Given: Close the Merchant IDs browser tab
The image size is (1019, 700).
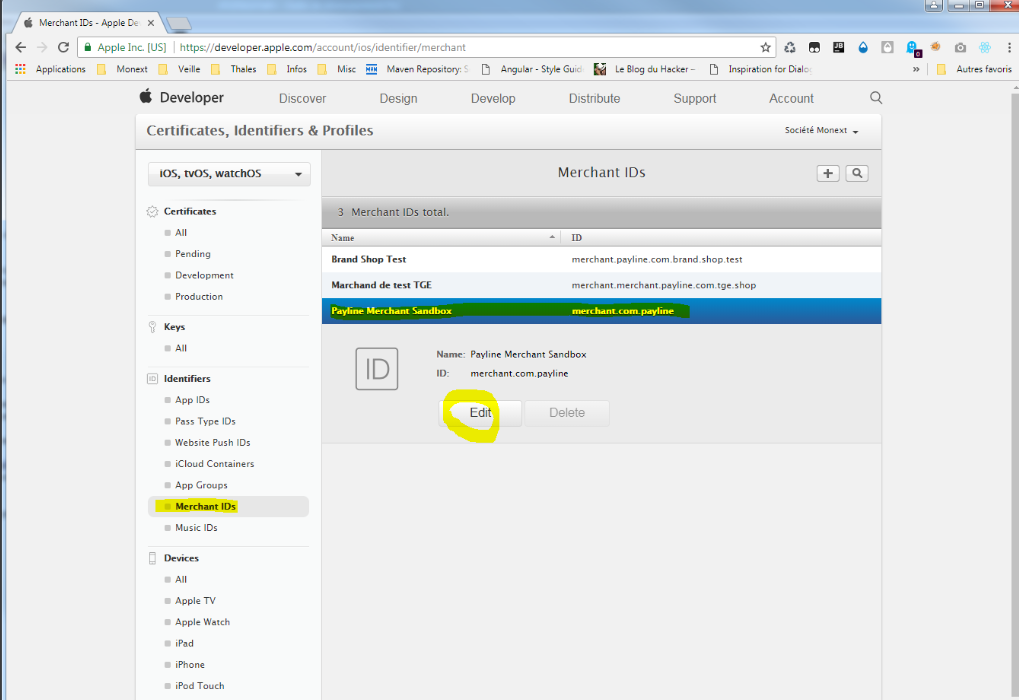Looking at the screenshot, I should [151, 23].
